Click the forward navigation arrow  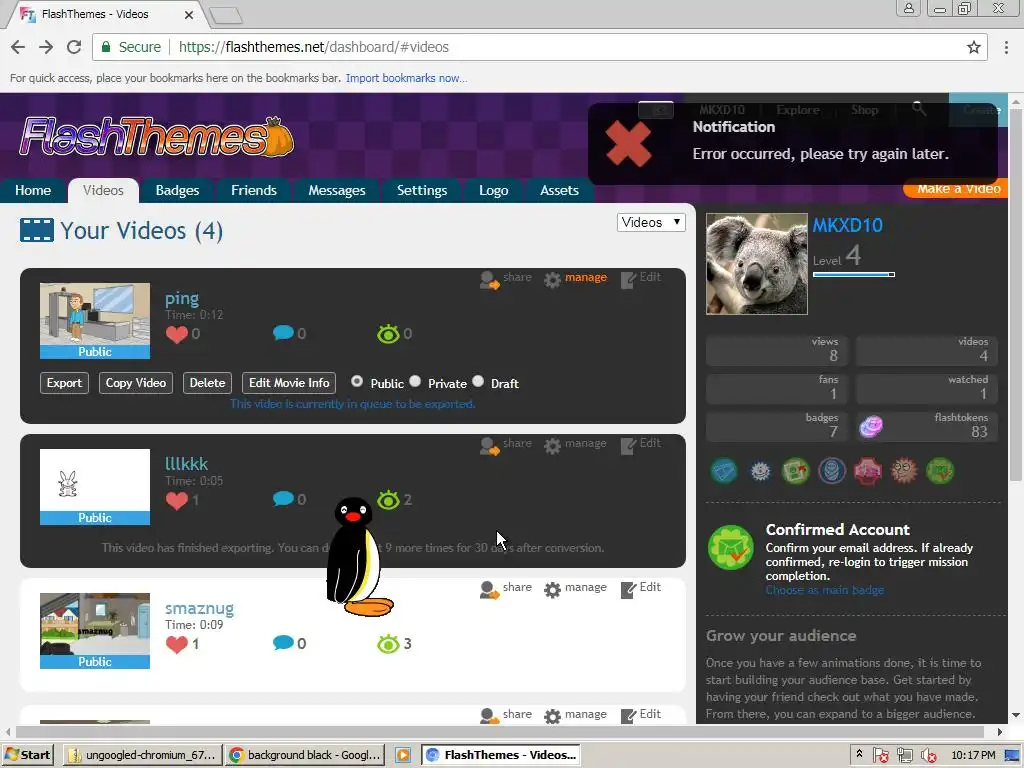pos(46,47)
